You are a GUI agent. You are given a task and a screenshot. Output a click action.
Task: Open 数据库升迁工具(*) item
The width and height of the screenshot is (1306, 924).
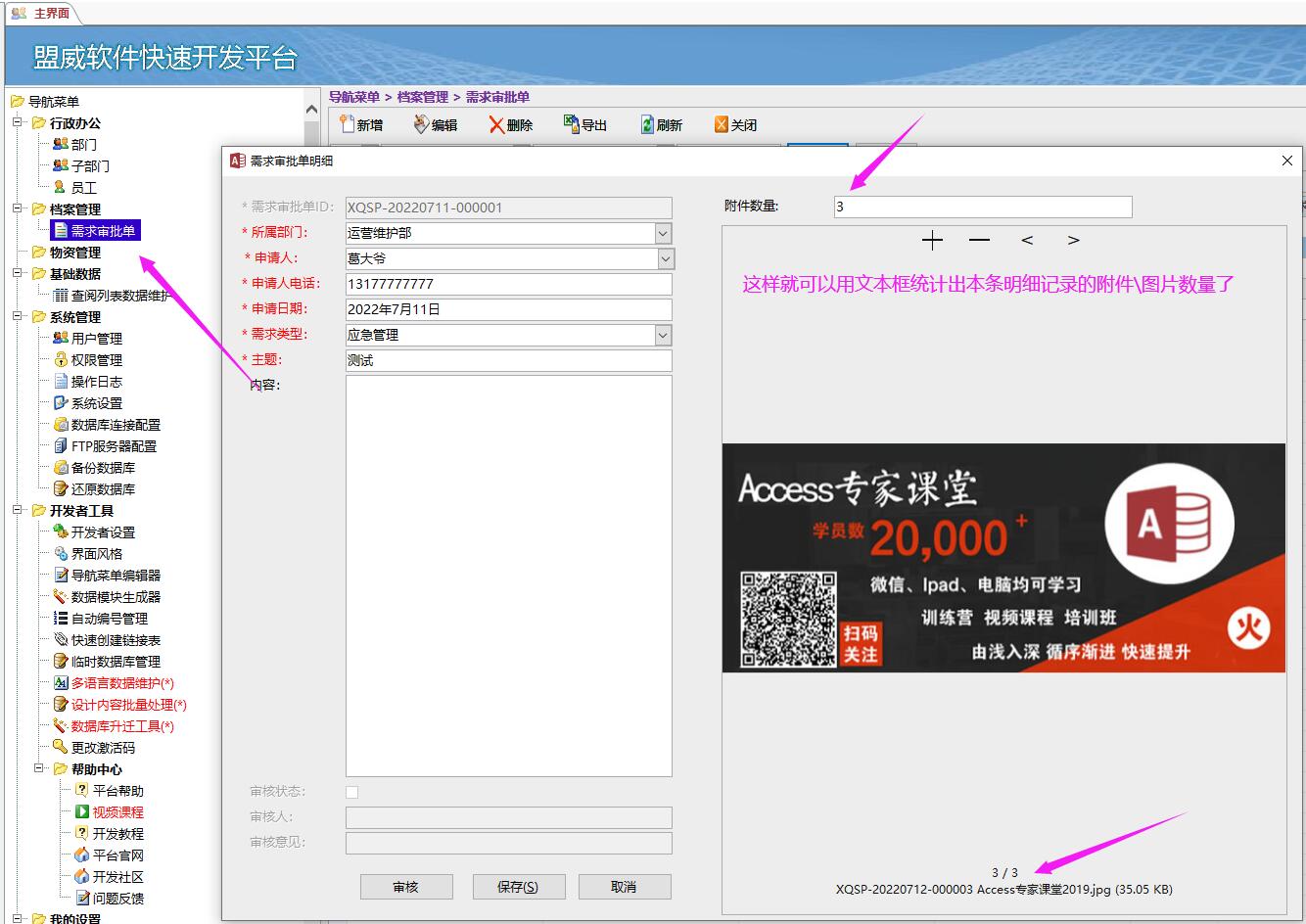[122, 726]
